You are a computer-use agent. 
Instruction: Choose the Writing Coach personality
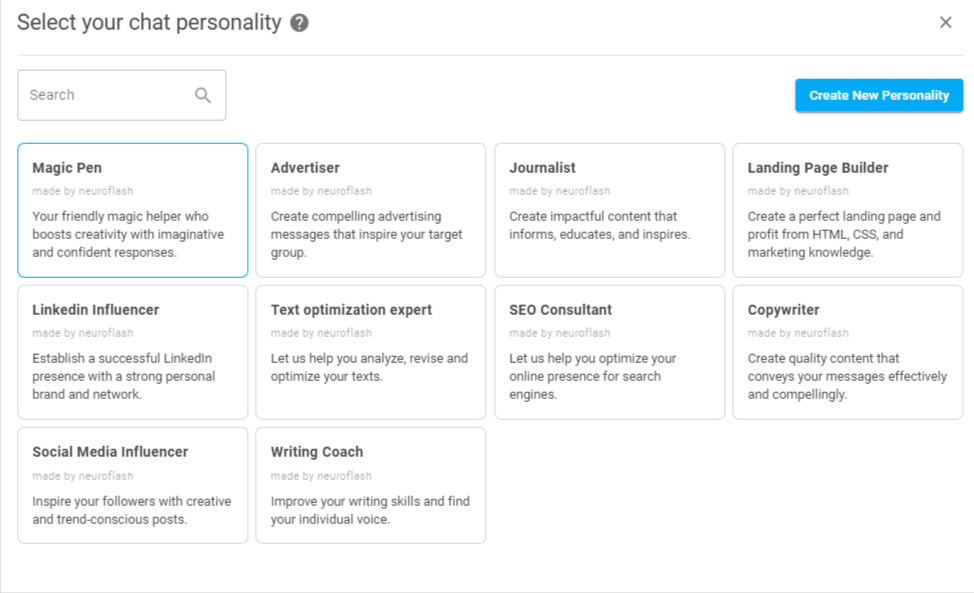tap(371, 485)
